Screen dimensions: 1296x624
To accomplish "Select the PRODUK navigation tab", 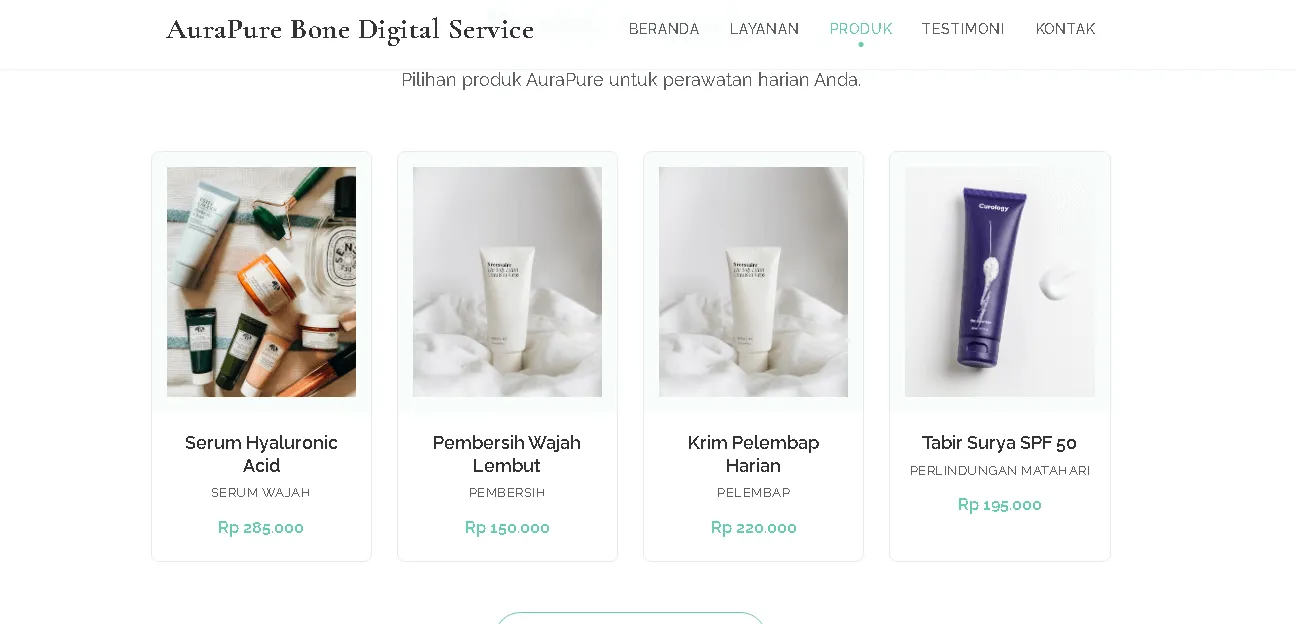I will (860, 29).
